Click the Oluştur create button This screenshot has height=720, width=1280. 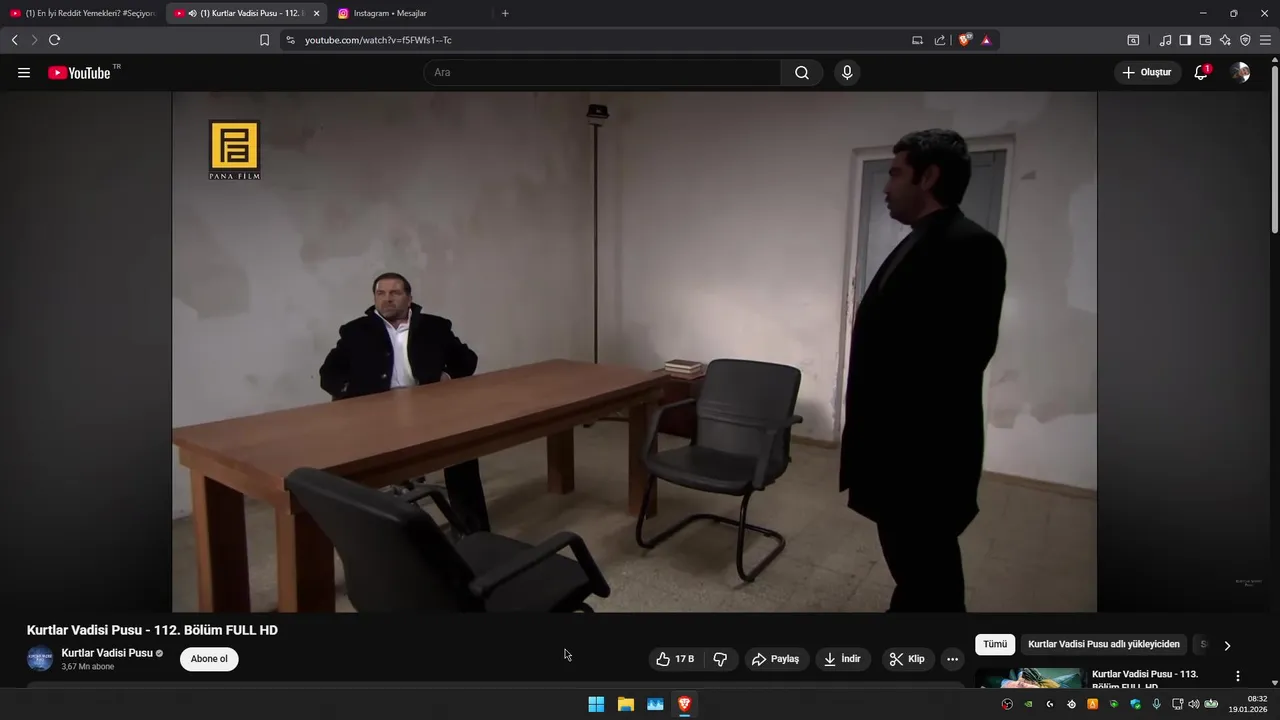1147,73
